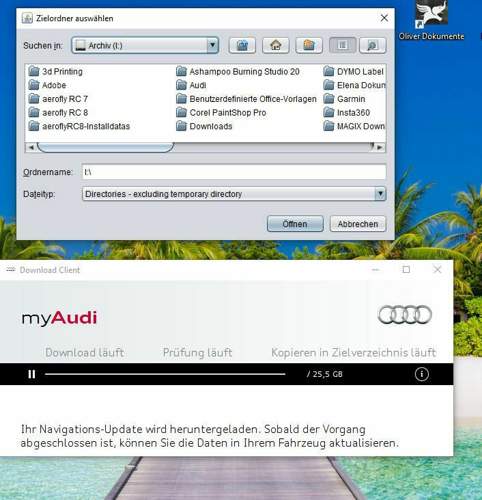482x500 pixels.
Task: Switch to list view
Action: pos(343,45)
